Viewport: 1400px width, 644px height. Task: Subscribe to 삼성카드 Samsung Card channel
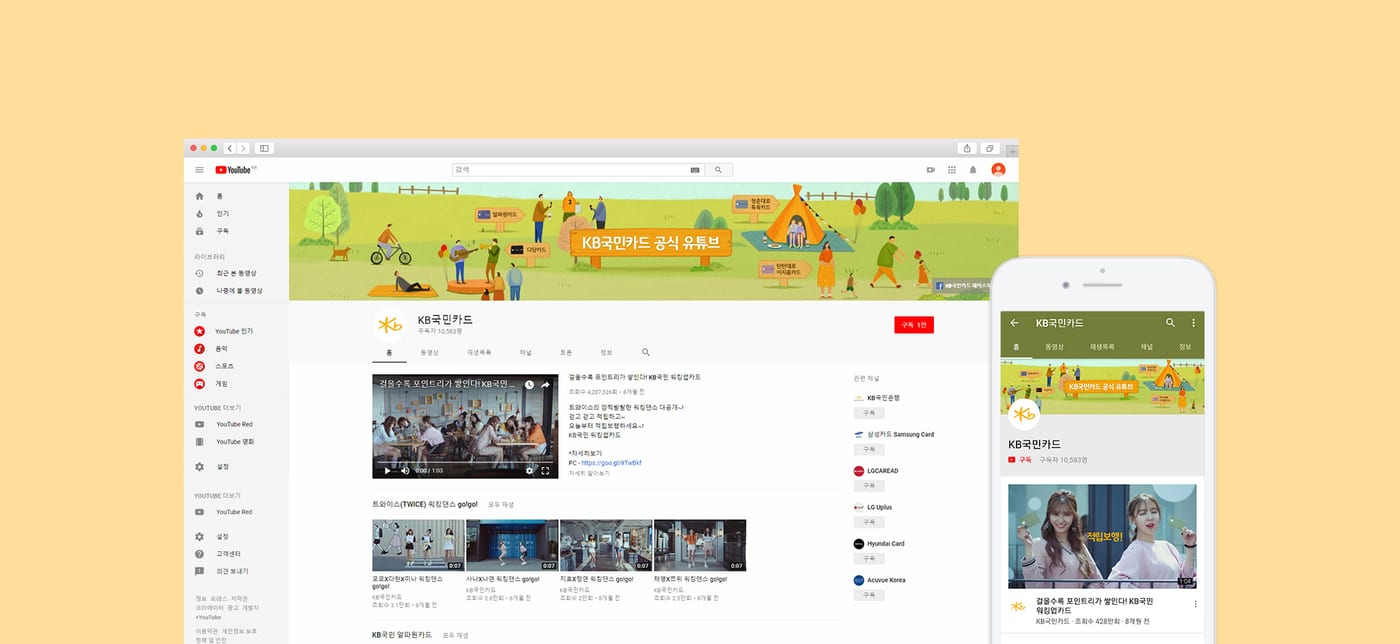868,449
